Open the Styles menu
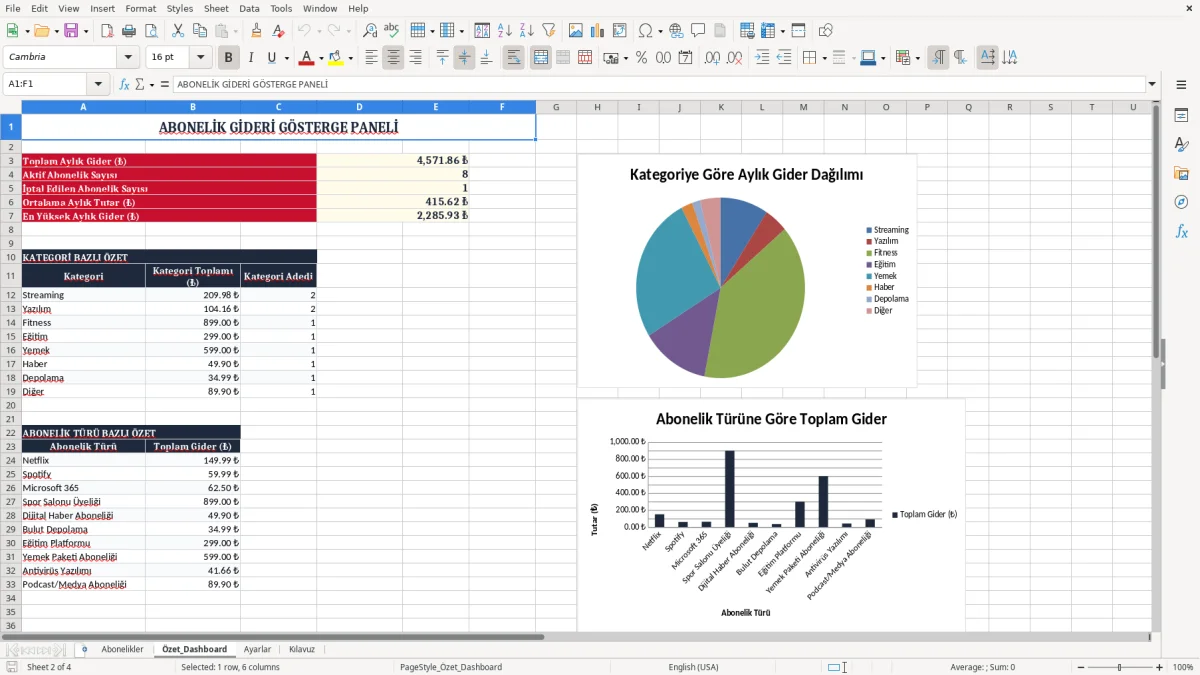 coord(180,8)
